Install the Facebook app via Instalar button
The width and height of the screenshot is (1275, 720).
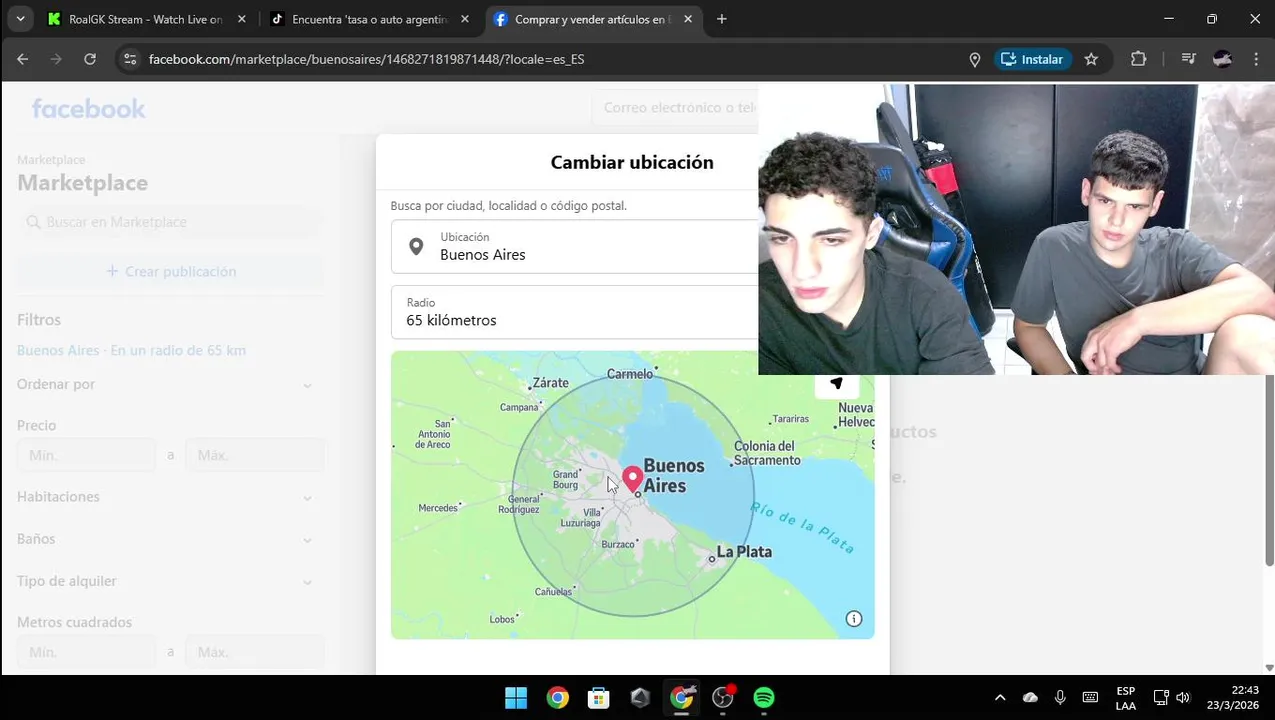coord(1033,60)
